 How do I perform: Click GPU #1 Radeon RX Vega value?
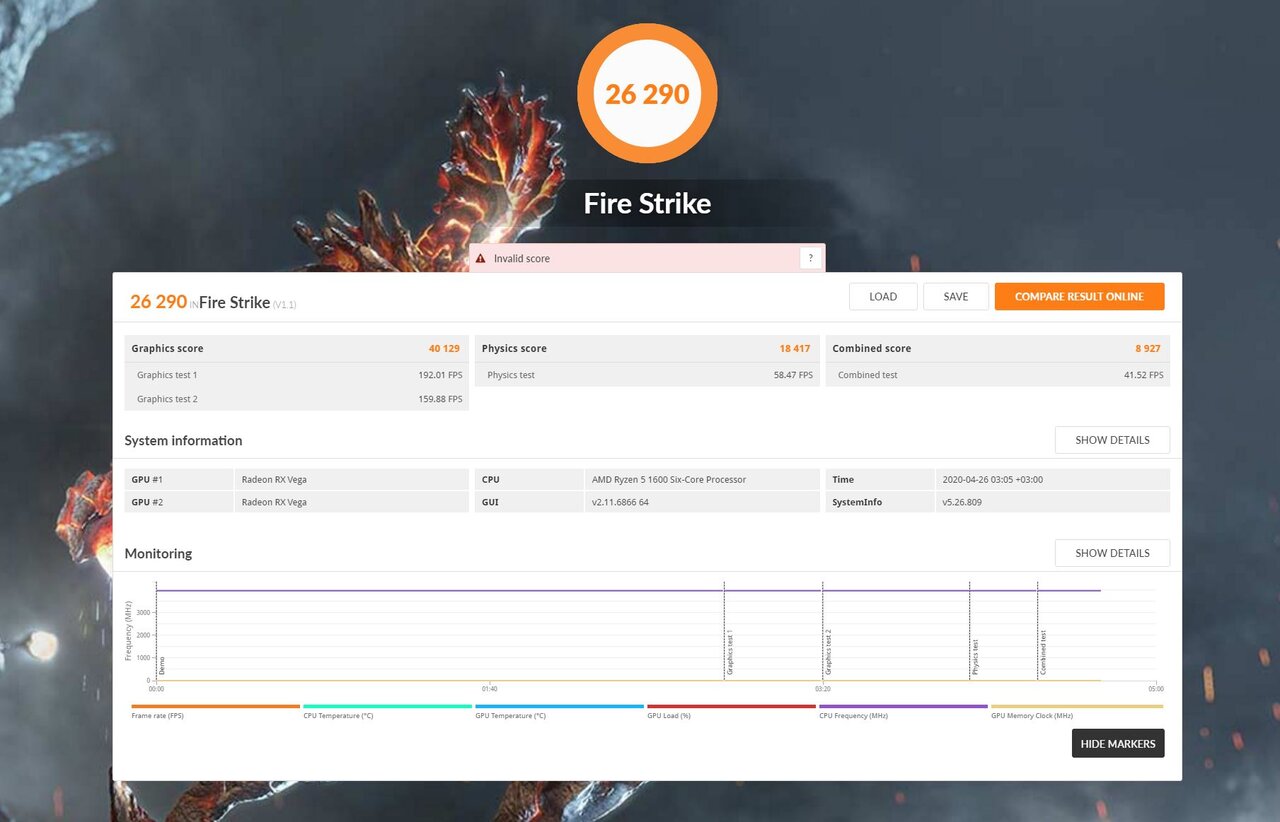[274, 480]
